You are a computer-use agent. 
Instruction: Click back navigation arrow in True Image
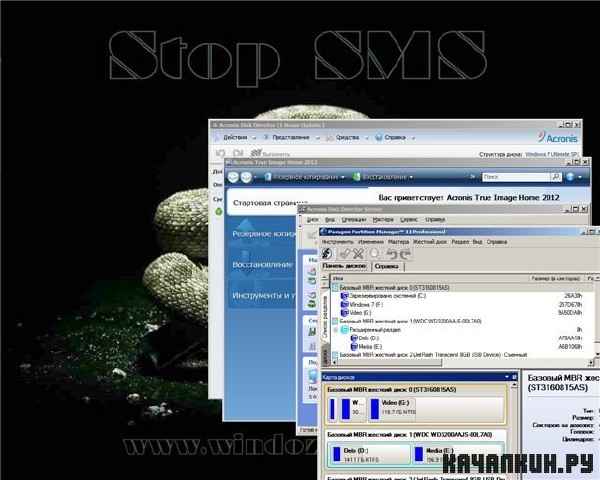point(233,177)
